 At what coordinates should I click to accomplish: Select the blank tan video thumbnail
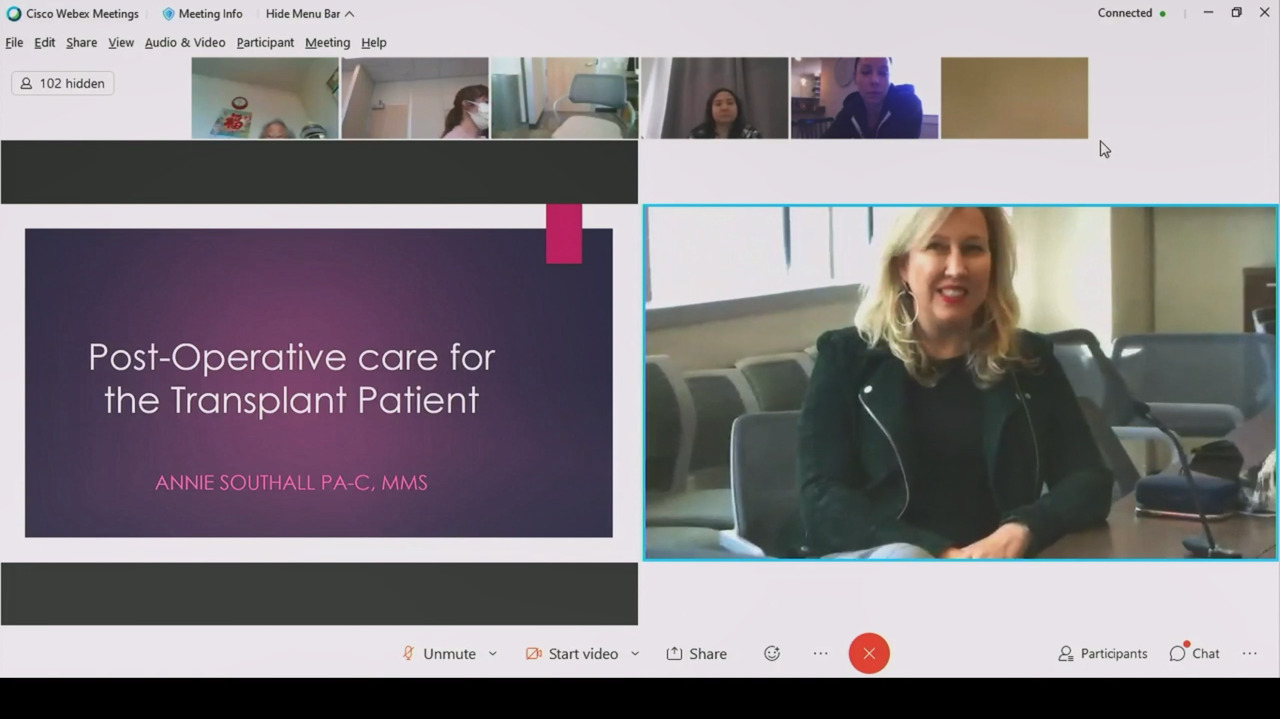tap(1014, 98)
